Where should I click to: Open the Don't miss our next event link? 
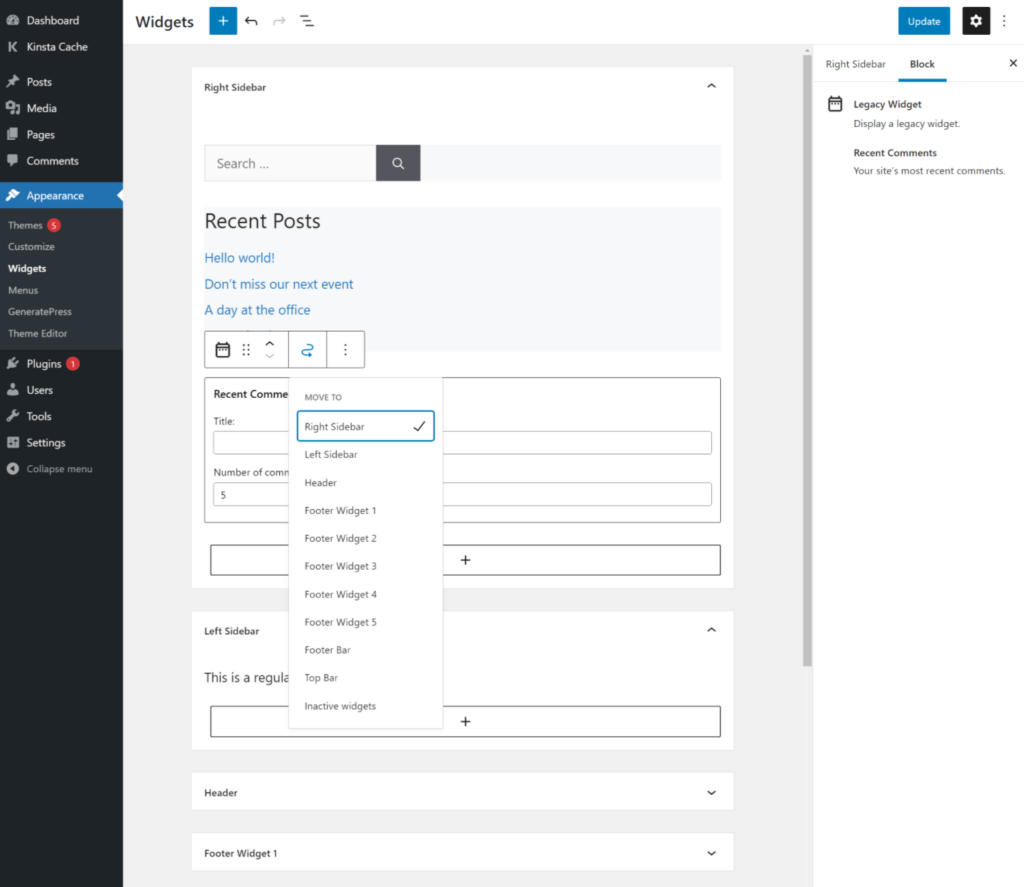pos(279,284)
